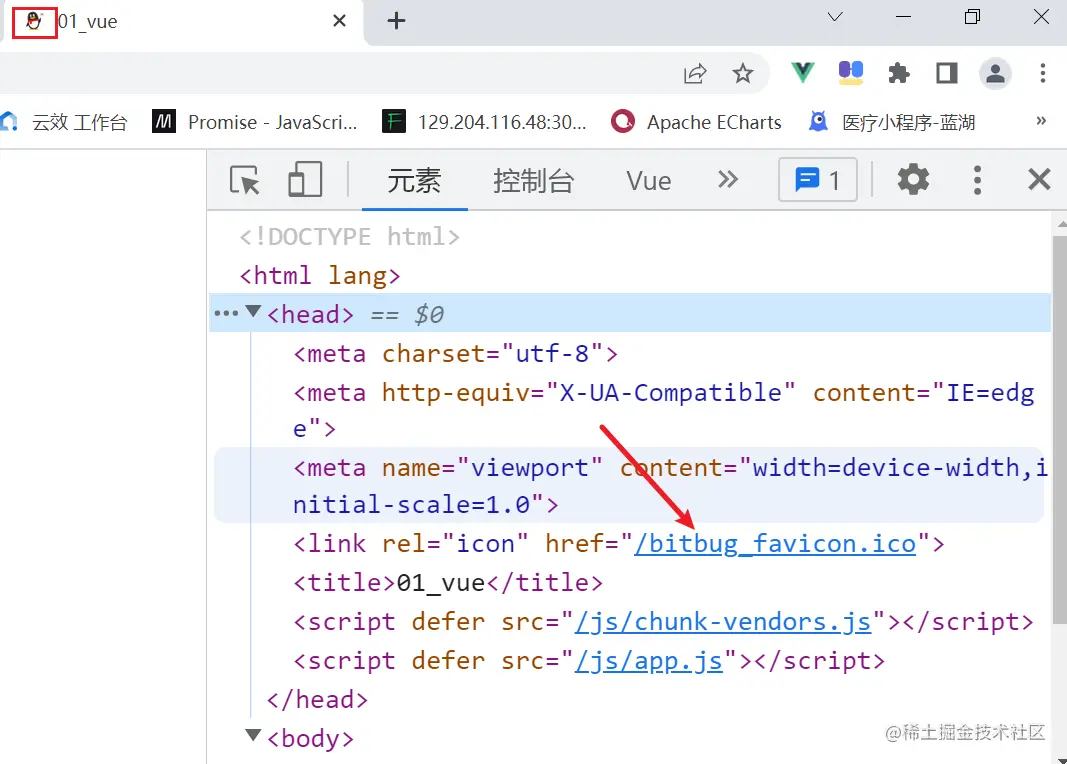Collapse the <body> node triangle
The height and width of the screenshot is (764, 1067).
[253, 735]
